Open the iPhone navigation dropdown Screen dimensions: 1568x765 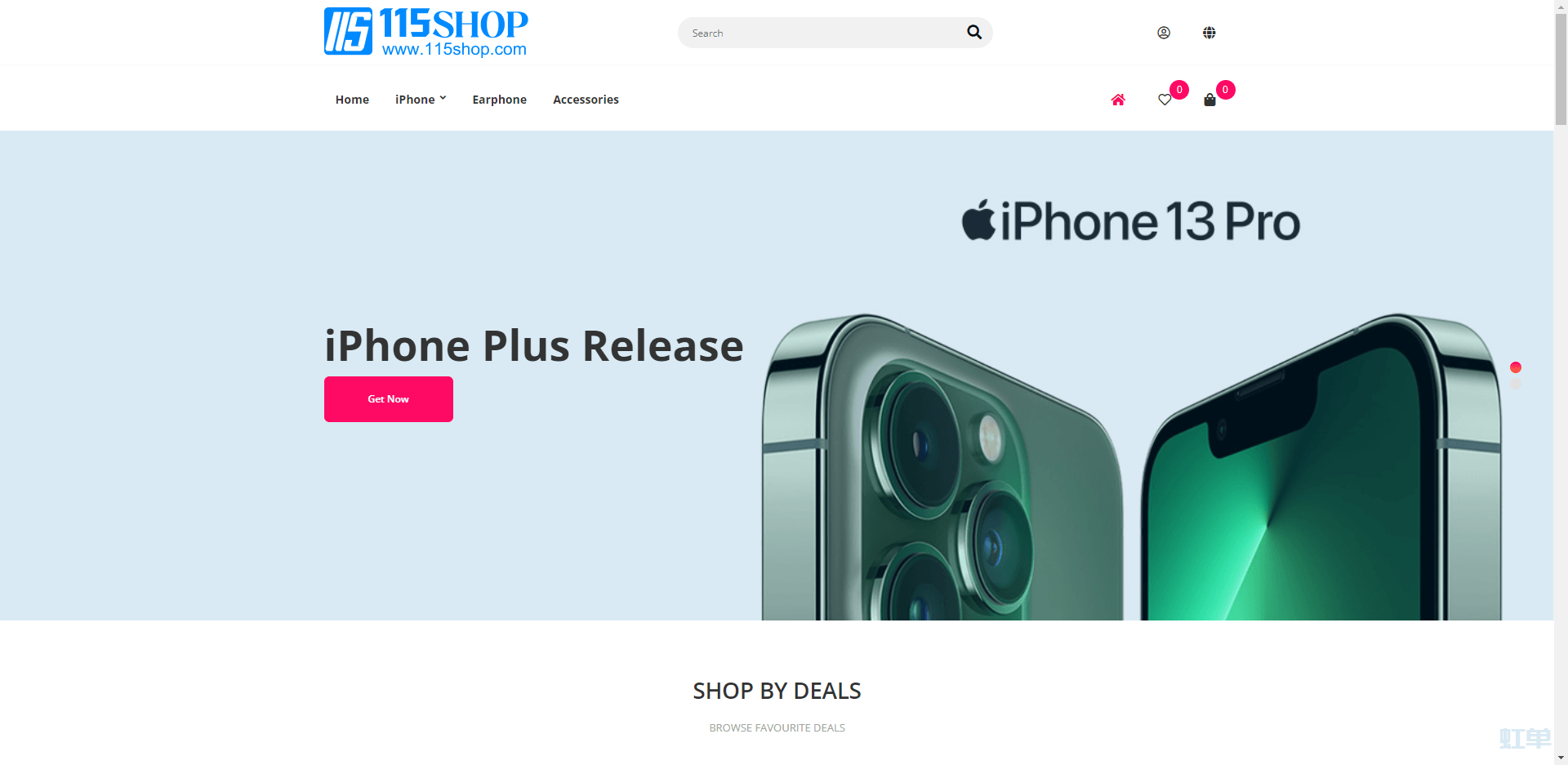coord(421,100)
